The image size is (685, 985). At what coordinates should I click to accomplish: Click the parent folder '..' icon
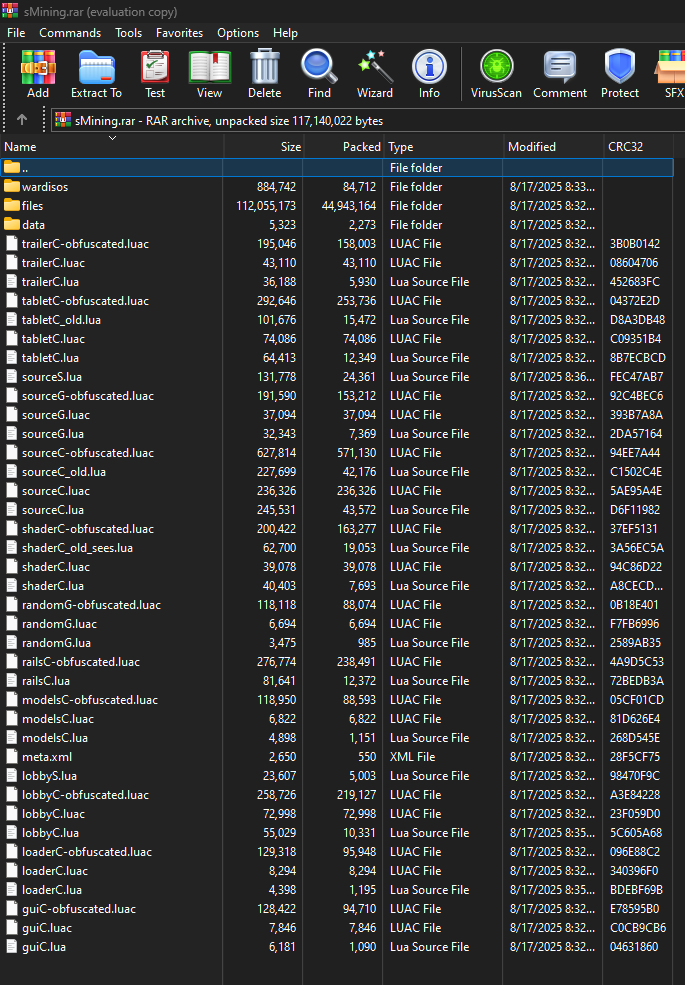click(11, 167)
